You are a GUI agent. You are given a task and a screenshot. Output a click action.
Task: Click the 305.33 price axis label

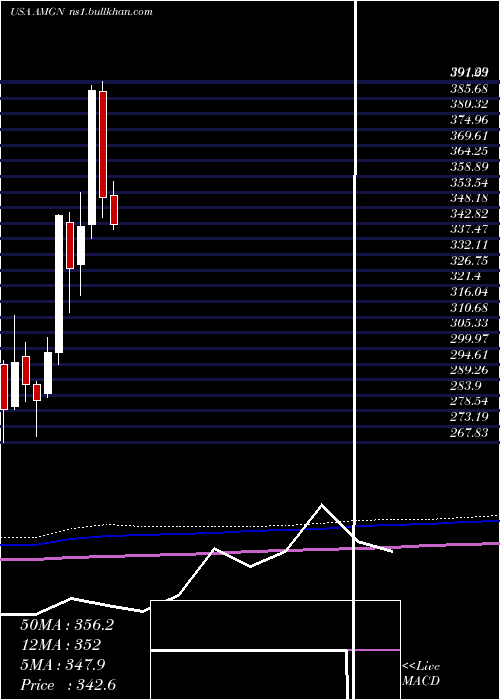click(x=469, y=323)
